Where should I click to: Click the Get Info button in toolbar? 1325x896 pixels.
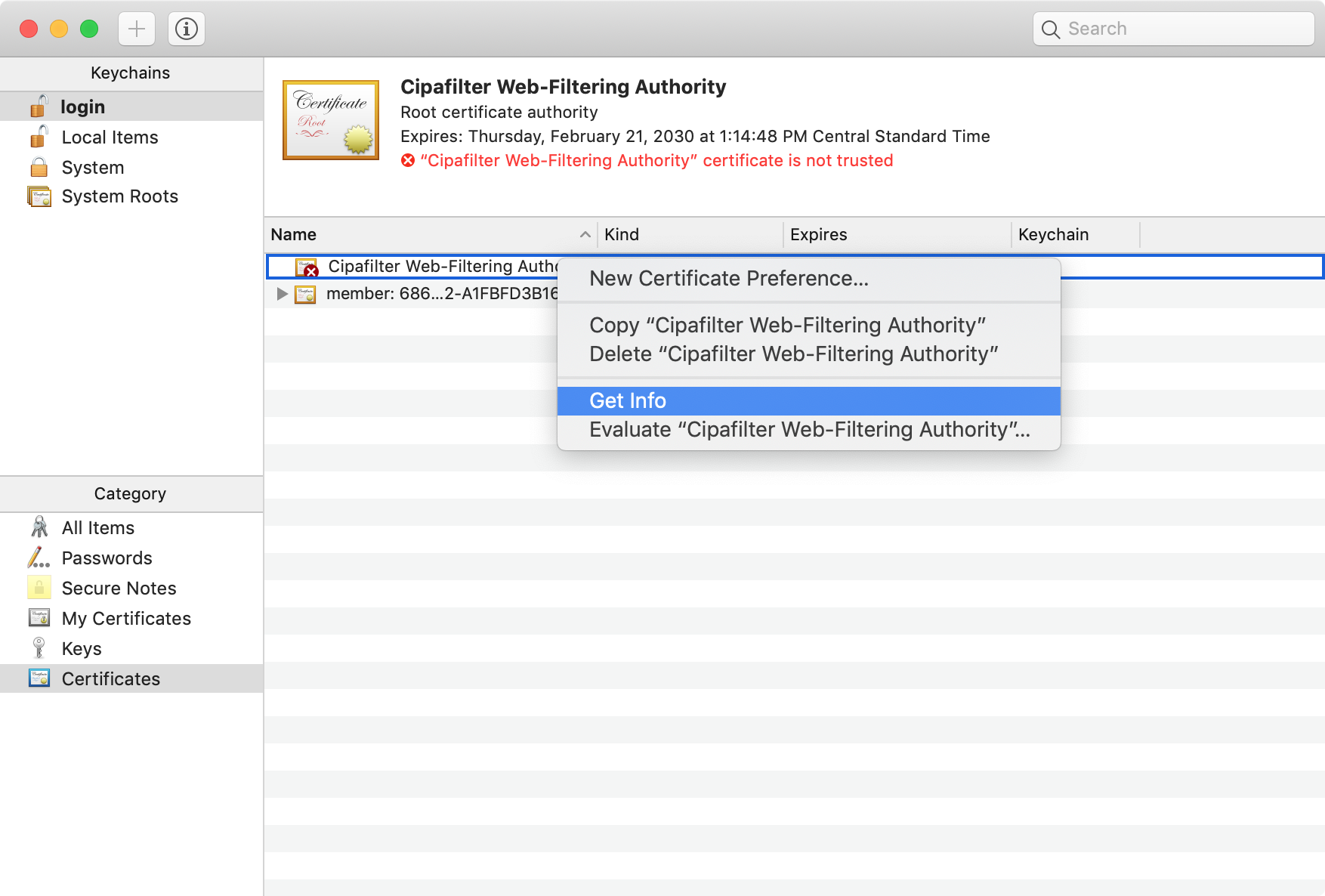click(x=186, y=29)
